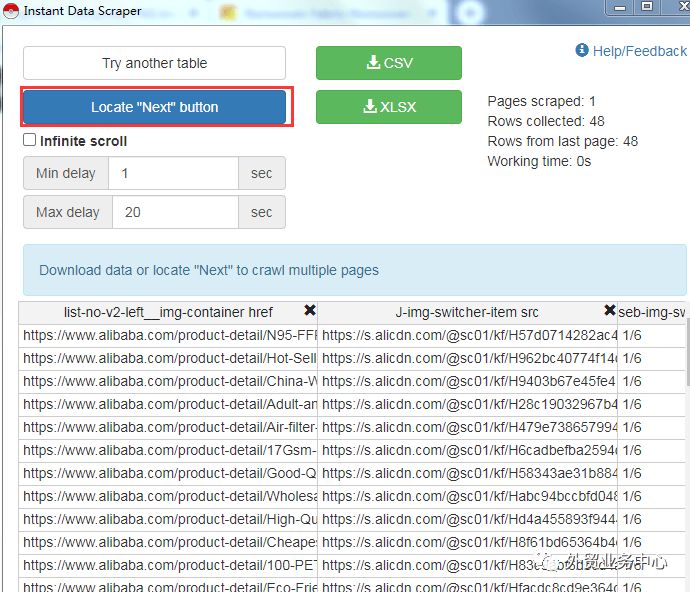Select the Habc94bccbfd048 image URL cell
Screen dimensions: 690x592
click(x=467, y=496)
